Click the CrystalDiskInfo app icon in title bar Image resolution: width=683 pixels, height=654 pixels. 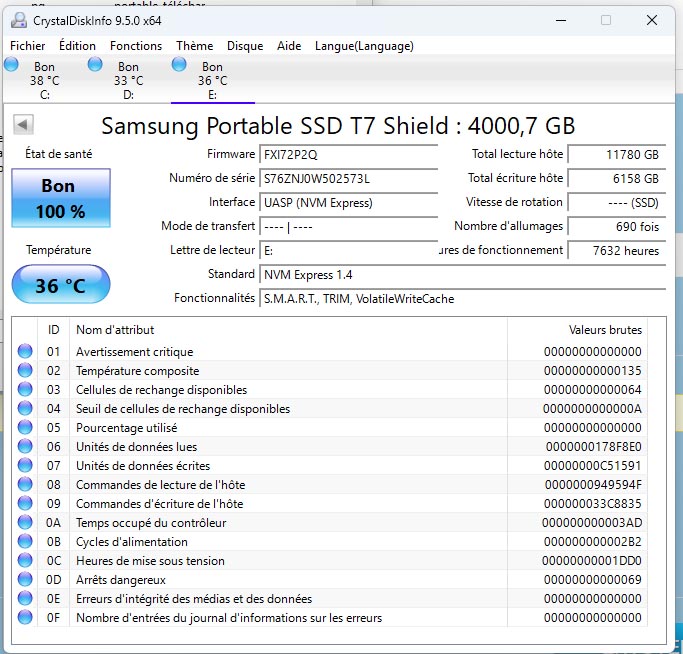19,20
